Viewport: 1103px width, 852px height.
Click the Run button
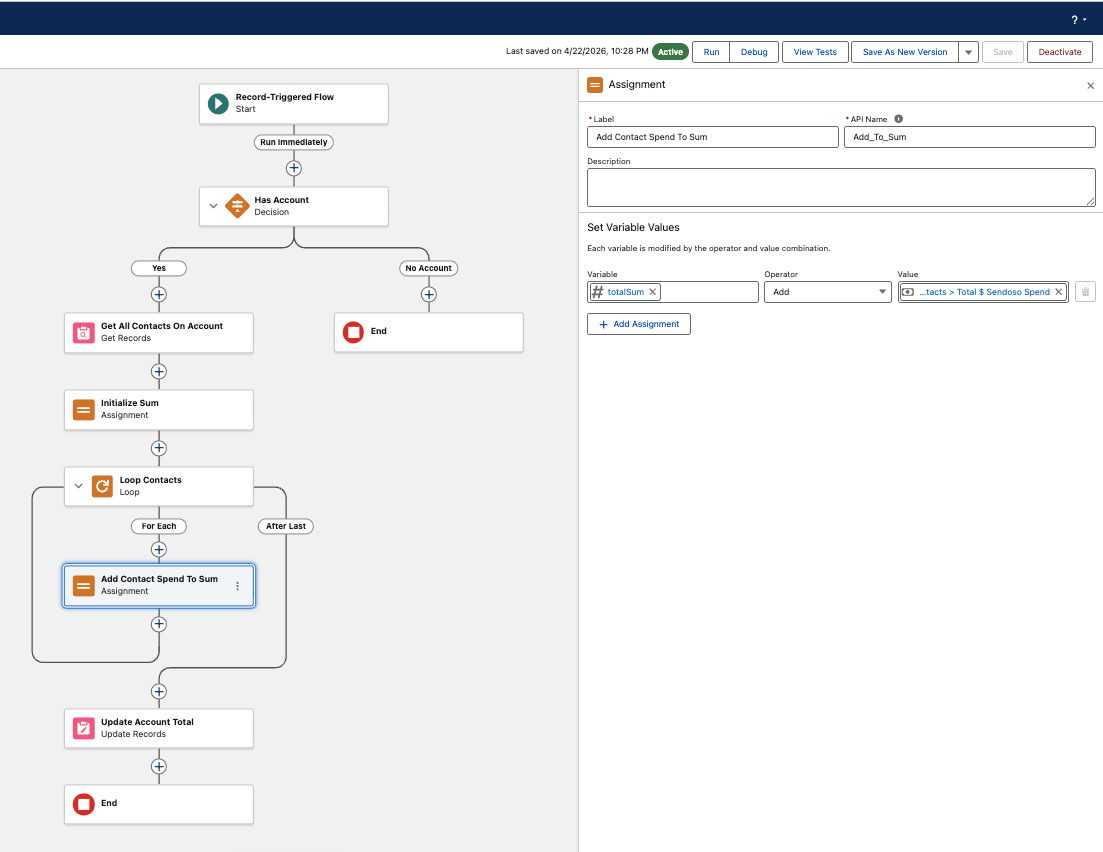(x=711, y=52)
